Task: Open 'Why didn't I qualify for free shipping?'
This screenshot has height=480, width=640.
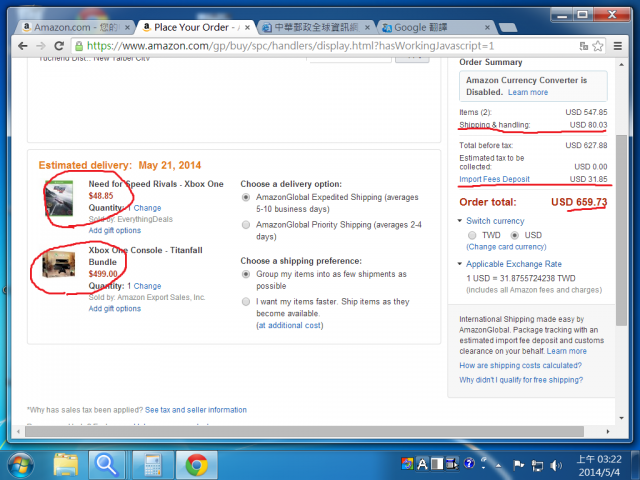Action: pos(521,380)
